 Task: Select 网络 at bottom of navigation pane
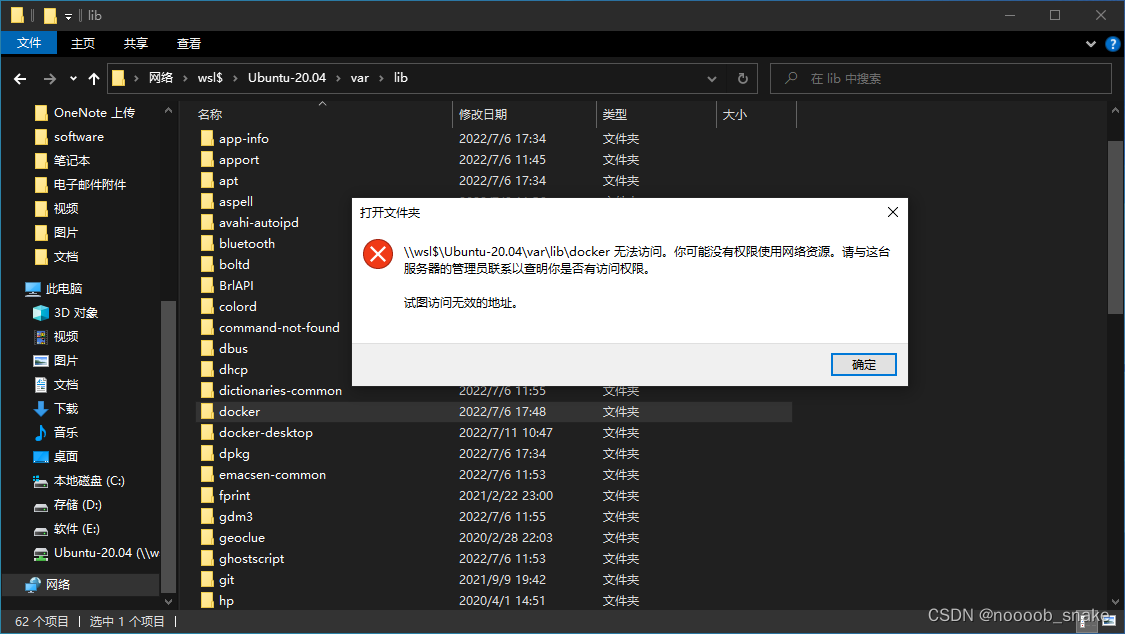[x=57, y=585]
